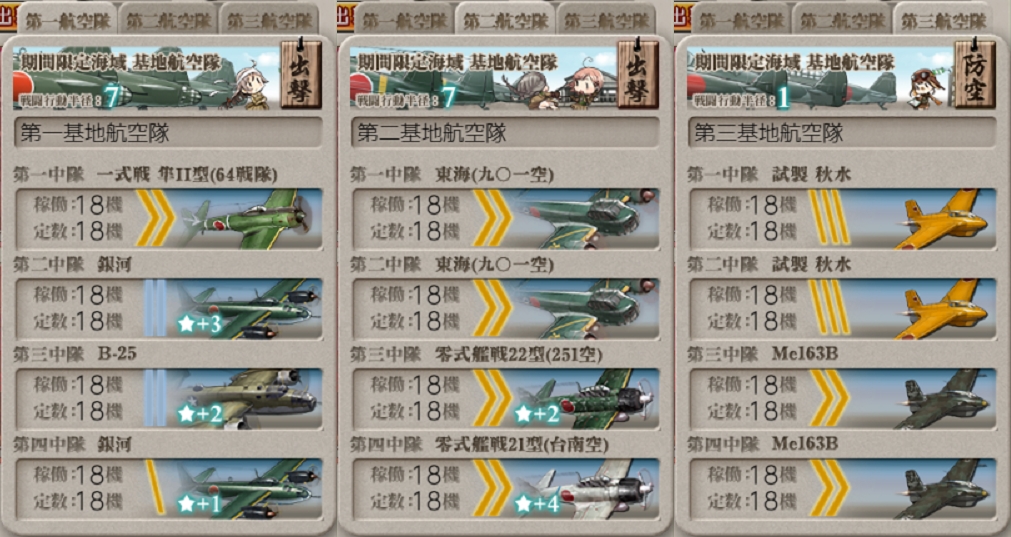Click the 第三基地航空隊 name field

click(x=843, y=133)
